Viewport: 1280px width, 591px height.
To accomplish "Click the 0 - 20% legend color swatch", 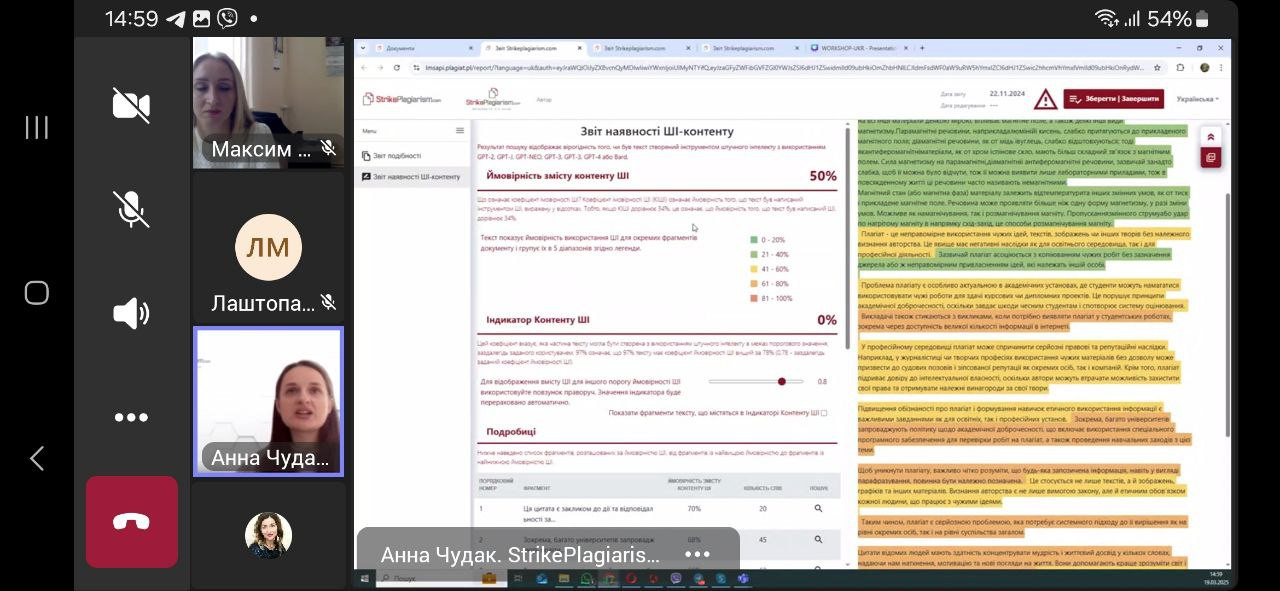I will pyautogui.click(x=753, y=240).
